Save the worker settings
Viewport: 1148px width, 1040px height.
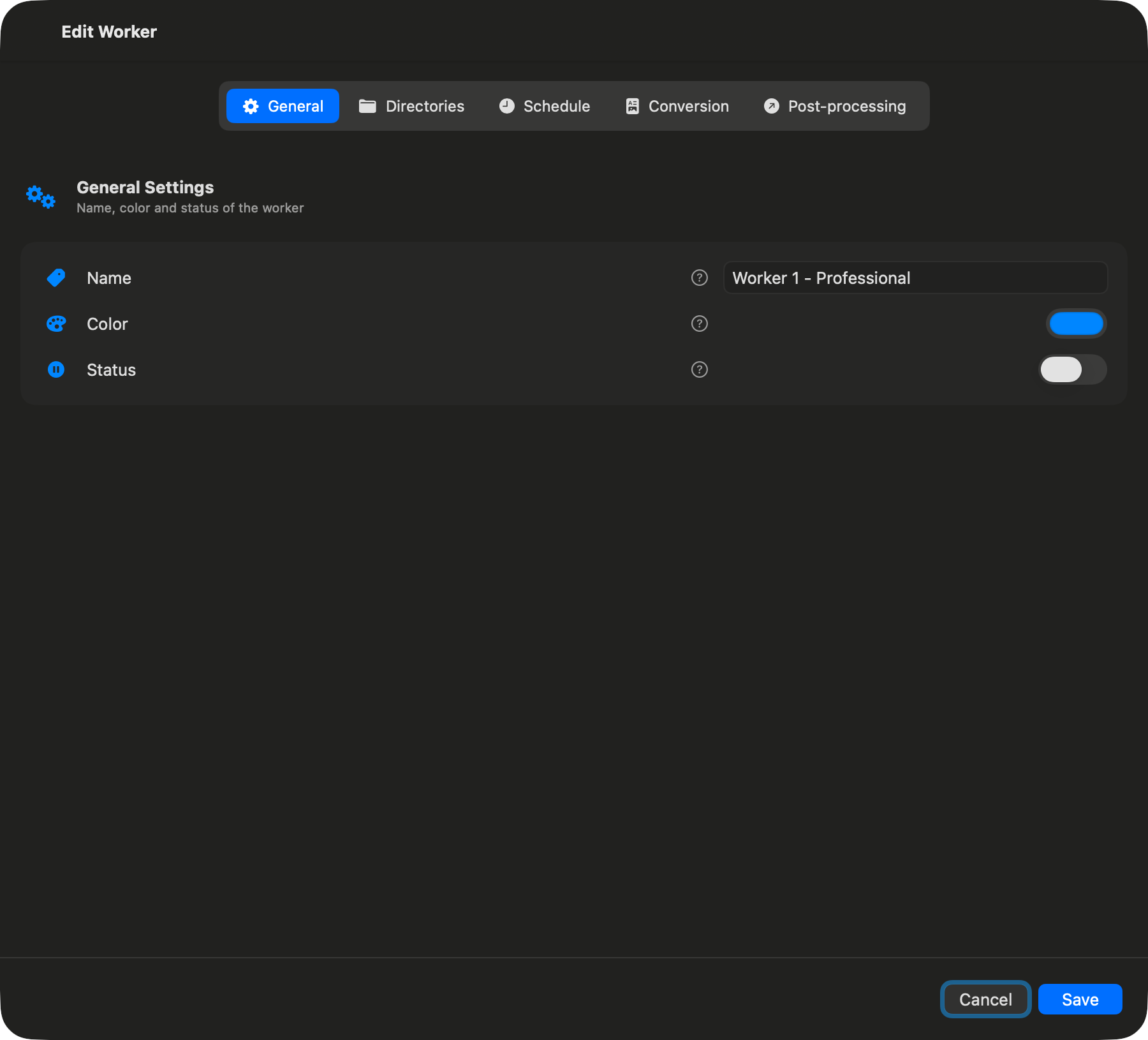1080,999
